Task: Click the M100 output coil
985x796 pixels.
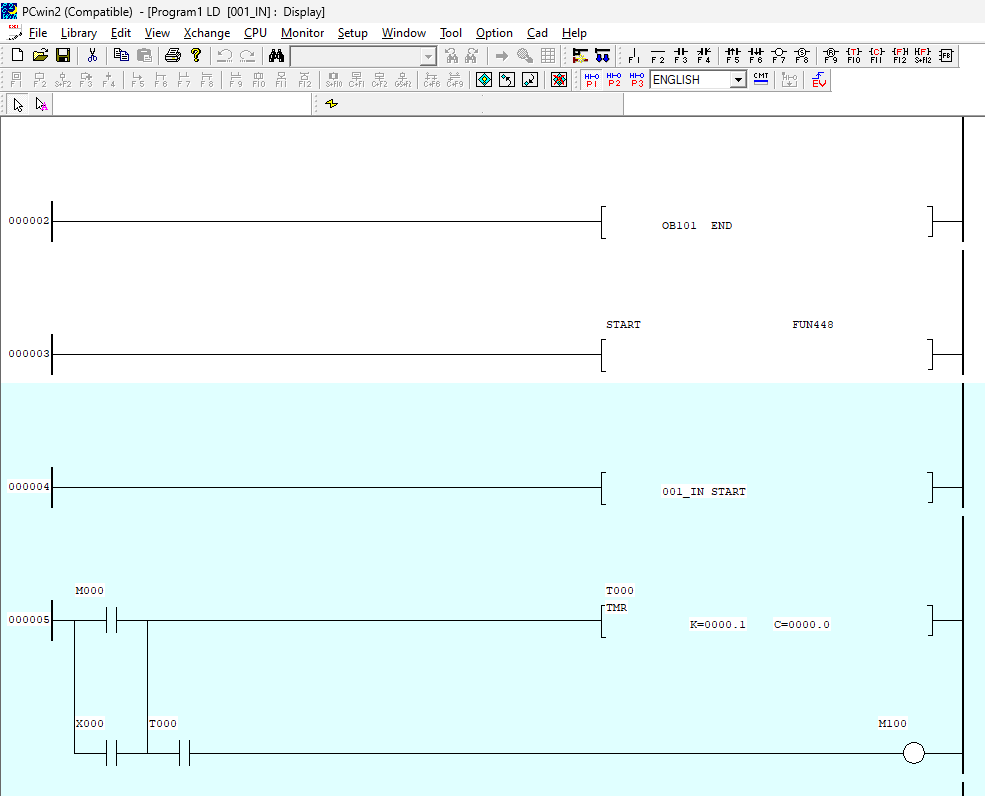Action: click(913, 754)
